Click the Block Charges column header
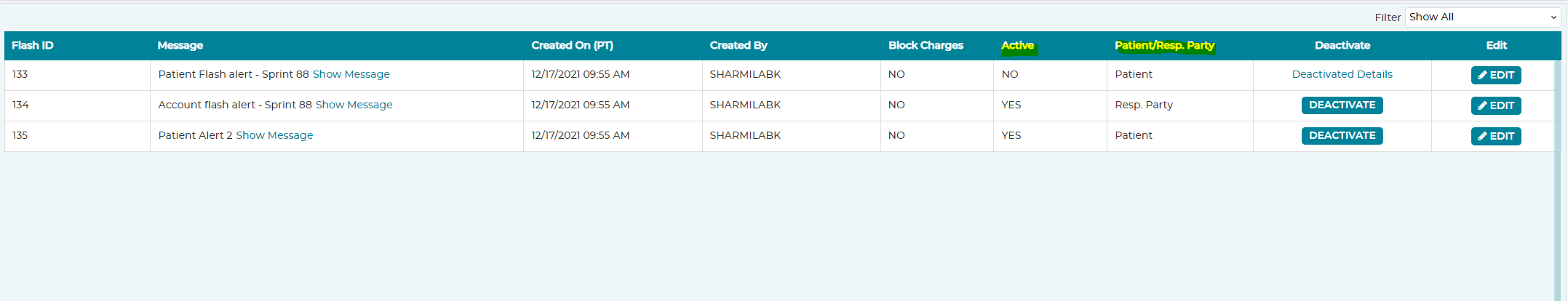Viewport: 1568px width, 301px height. (926, 45)
